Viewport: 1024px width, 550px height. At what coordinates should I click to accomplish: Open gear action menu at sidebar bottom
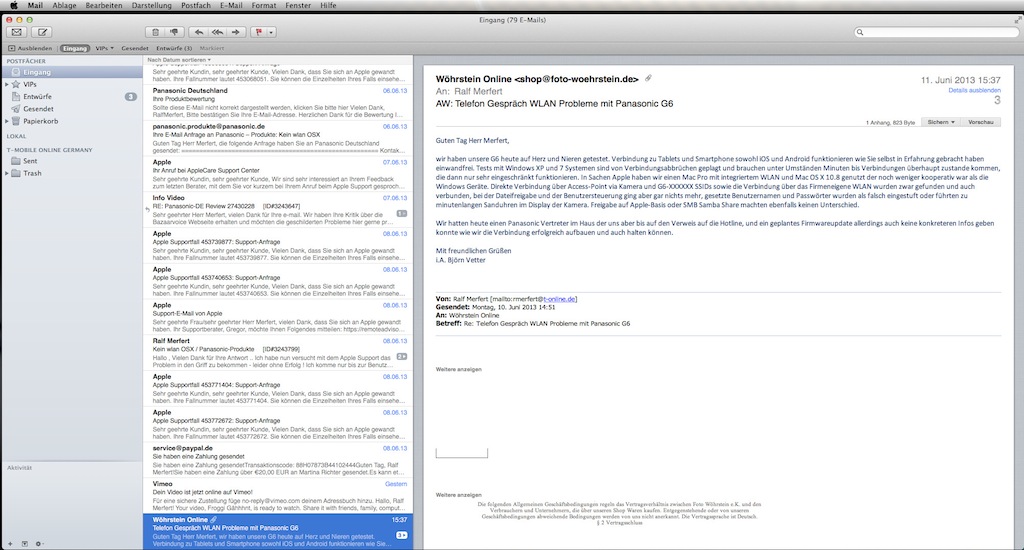pos(39,543)
